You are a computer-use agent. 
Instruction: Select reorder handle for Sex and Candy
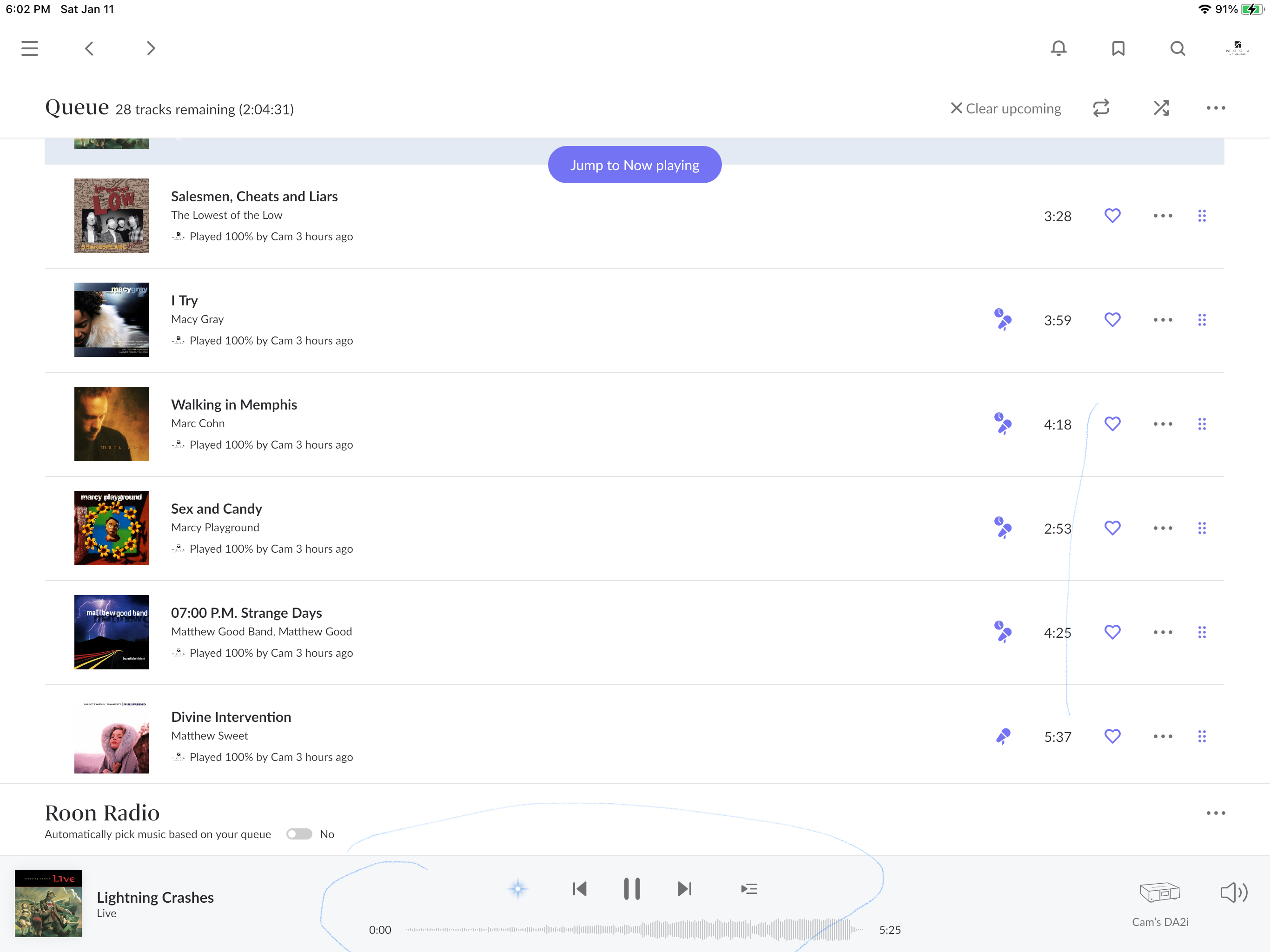tap(1202, 528)
